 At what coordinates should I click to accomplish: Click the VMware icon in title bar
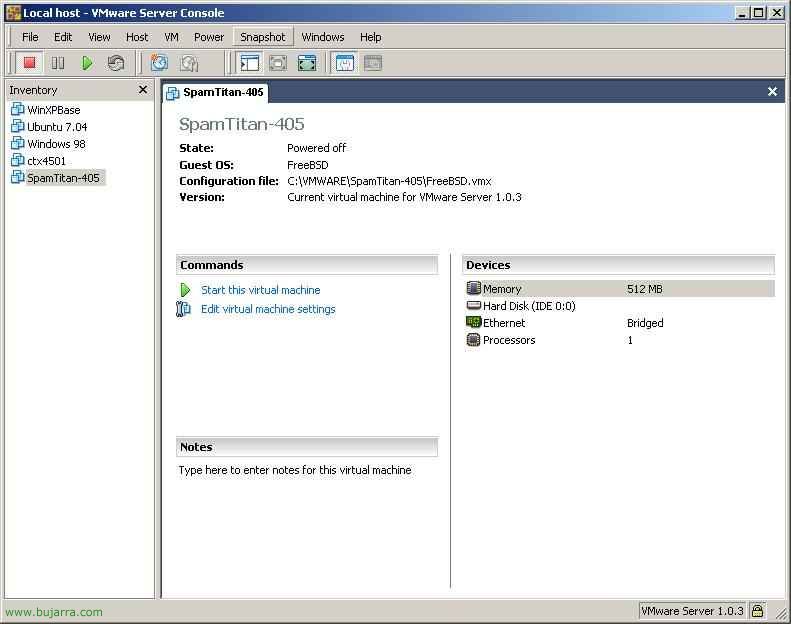click(x=14, y=13)
